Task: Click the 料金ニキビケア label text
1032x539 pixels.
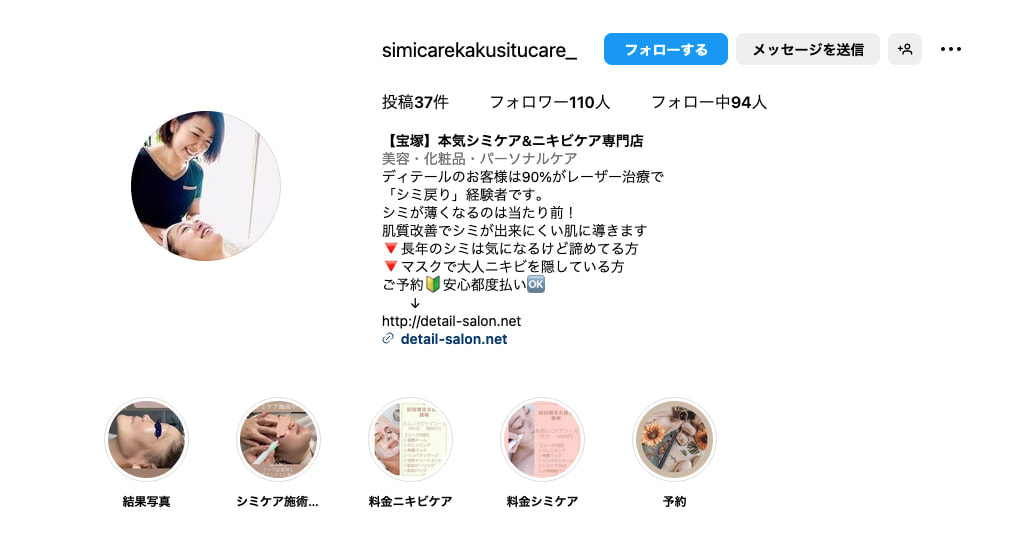Action: [410, 501]
